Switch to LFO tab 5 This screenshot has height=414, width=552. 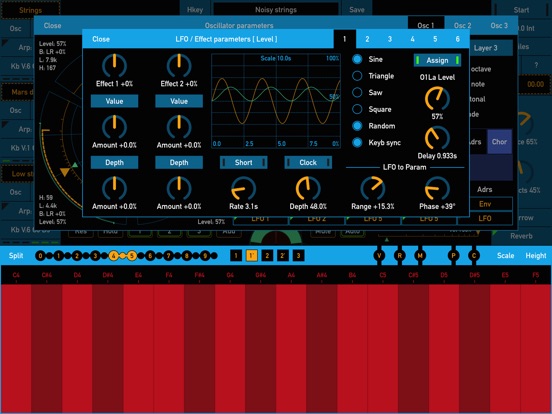click(x=435, y=39)
